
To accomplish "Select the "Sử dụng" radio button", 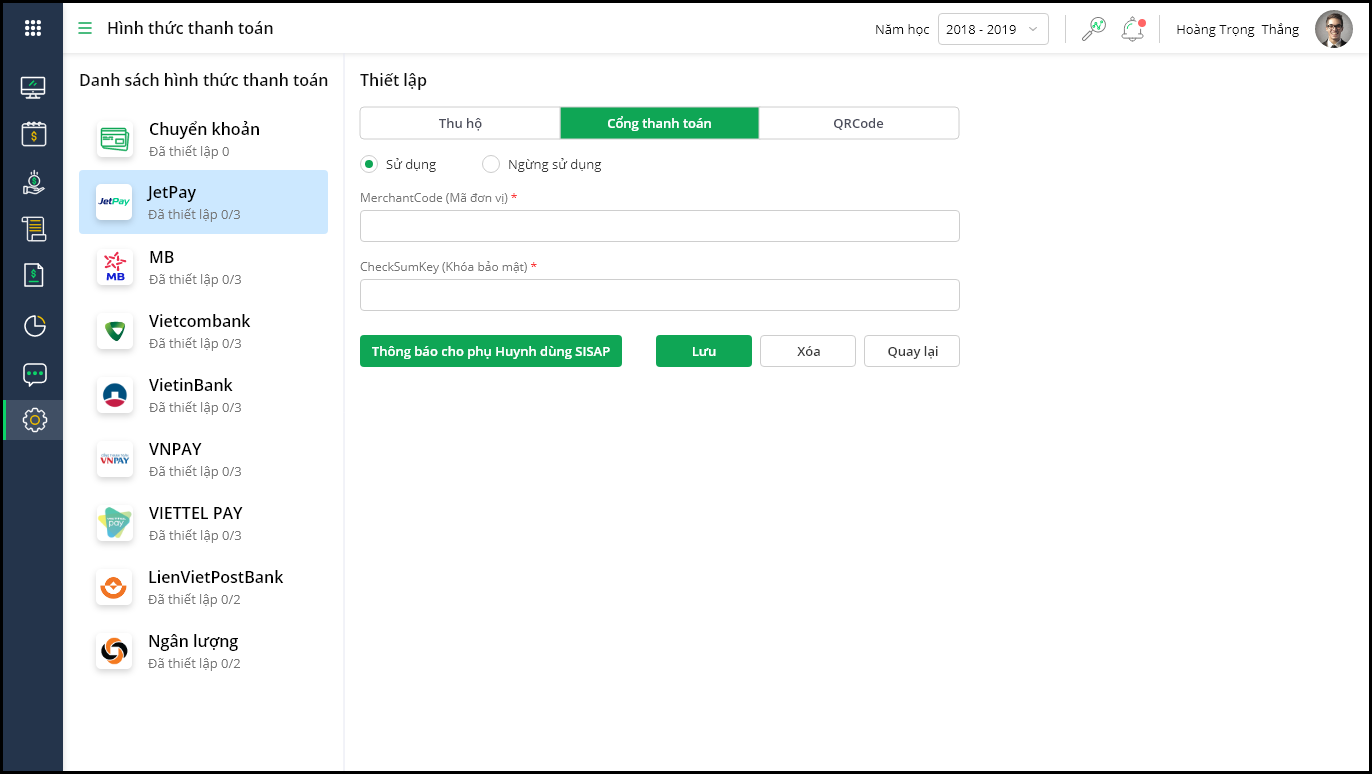I will click(369, 164).
